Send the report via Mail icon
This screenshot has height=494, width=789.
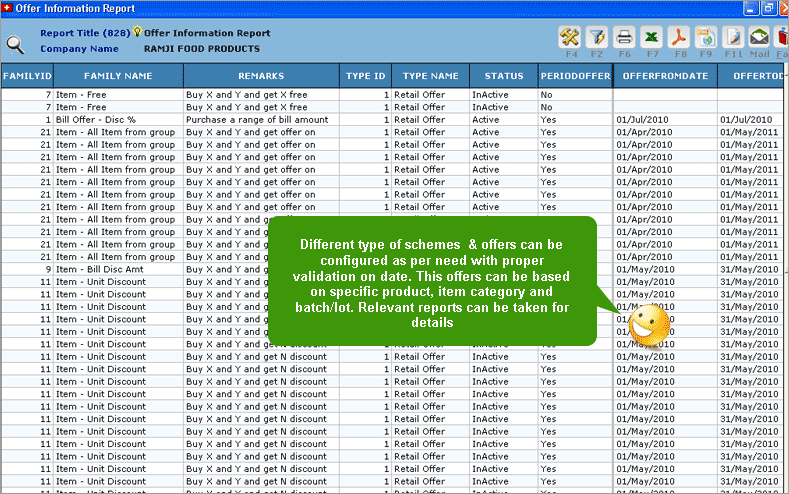[759, 39]
